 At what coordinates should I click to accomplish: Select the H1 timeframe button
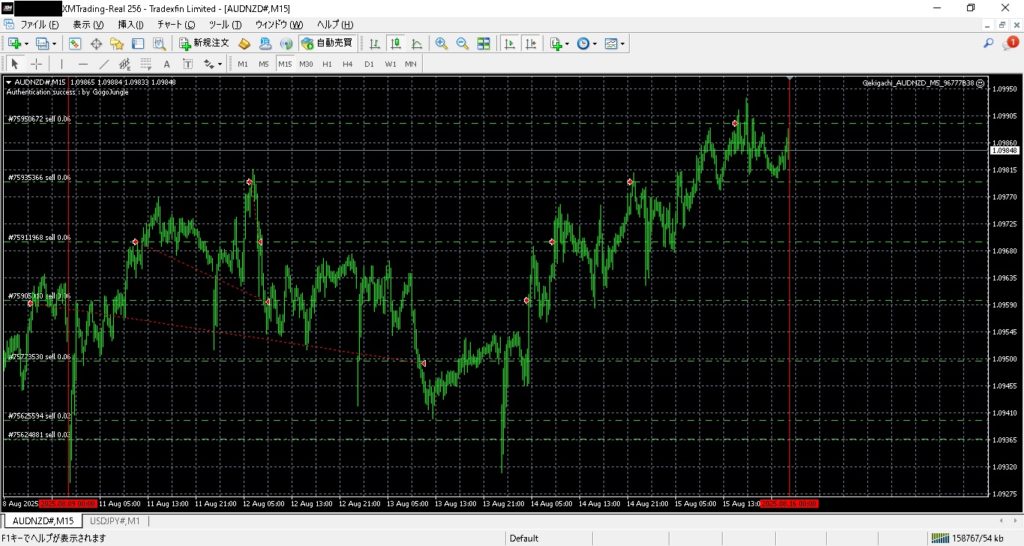point(327,64)
